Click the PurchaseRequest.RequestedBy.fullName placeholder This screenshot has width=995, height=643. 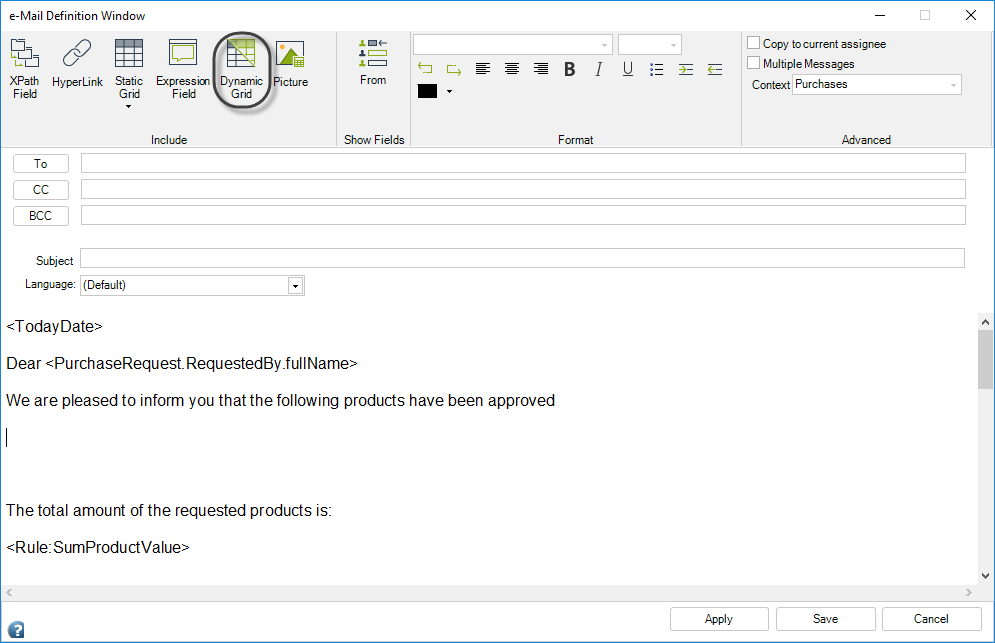tap(201, 363)
